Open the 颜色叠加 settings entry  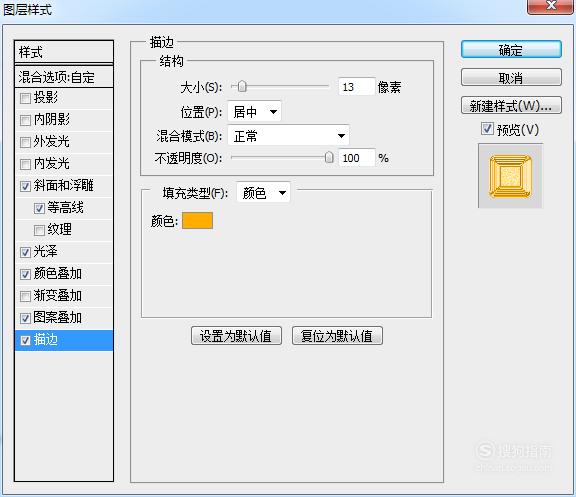point(57,274)
